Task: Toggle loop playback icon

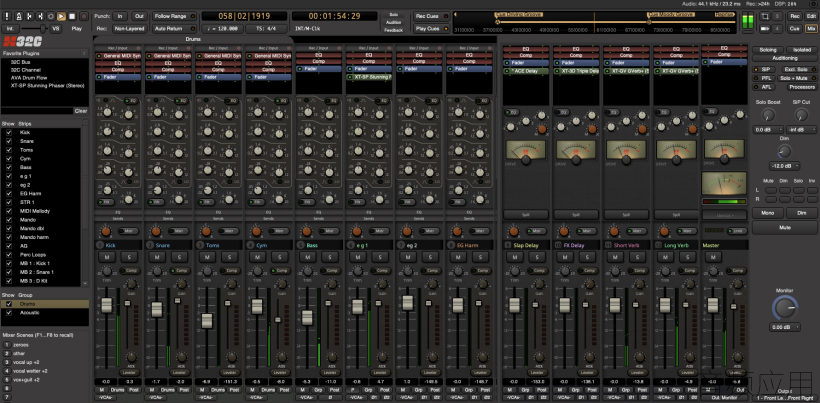Action: tap(51, 16)
